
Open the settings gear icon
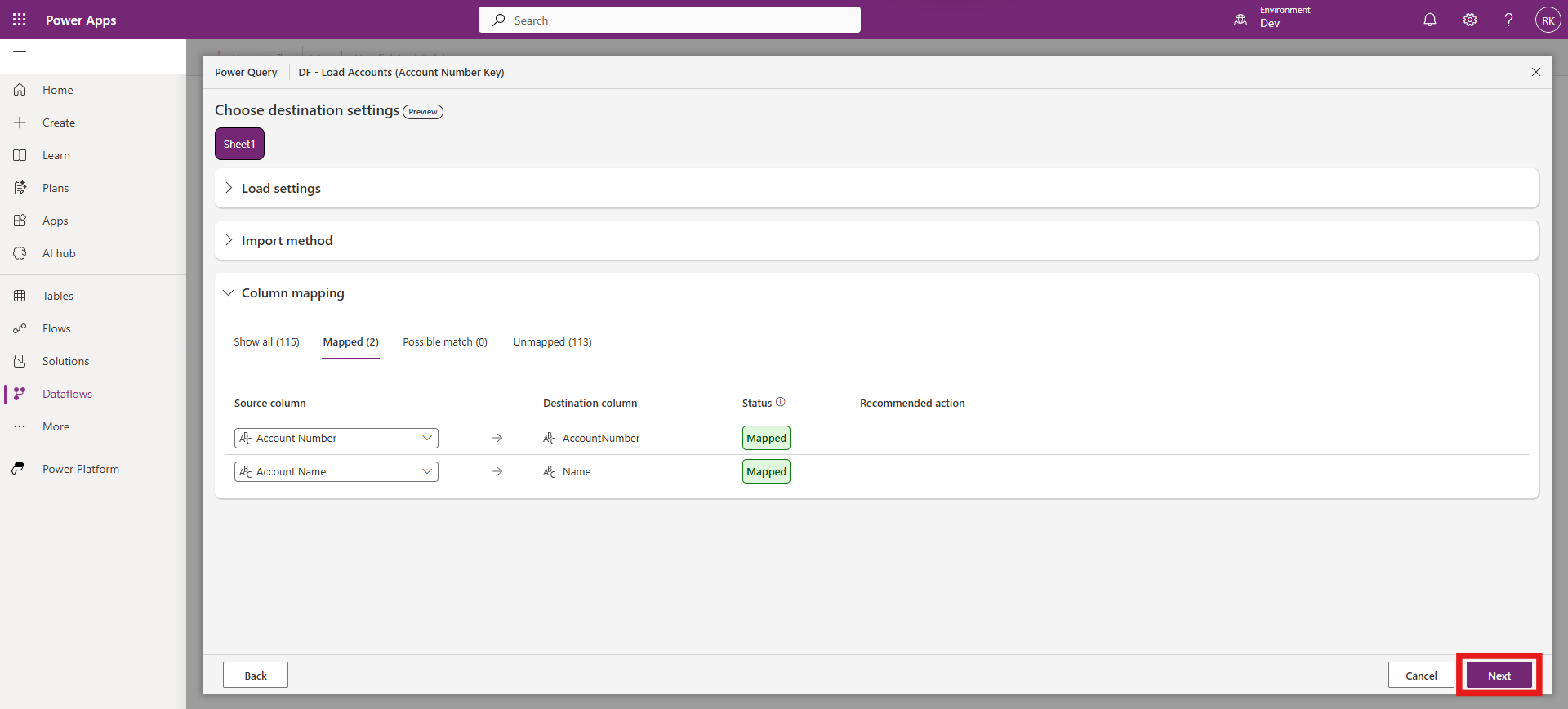click(x=1469, y=20)
